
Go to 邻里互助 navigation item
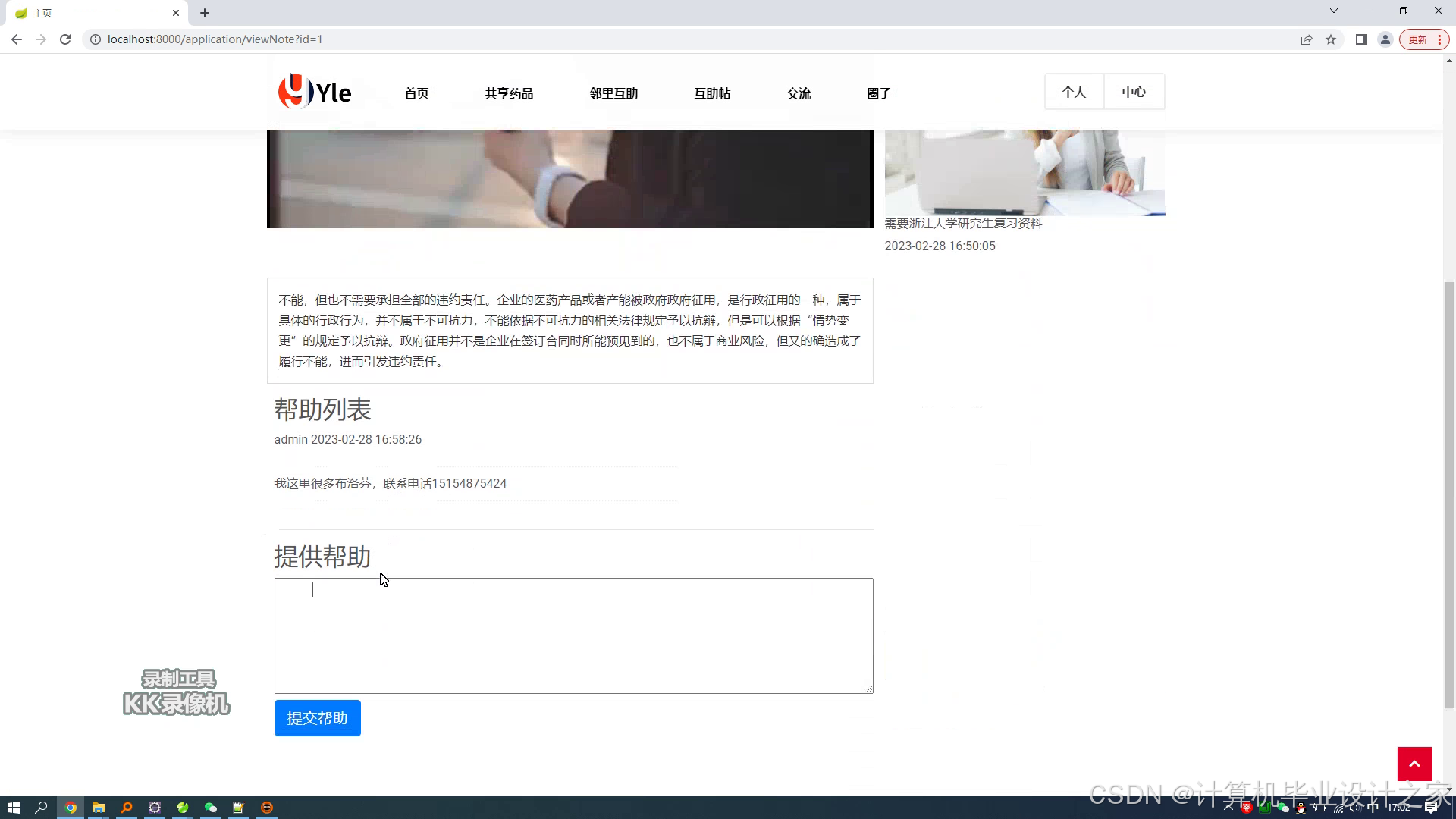tap(613, 93)
